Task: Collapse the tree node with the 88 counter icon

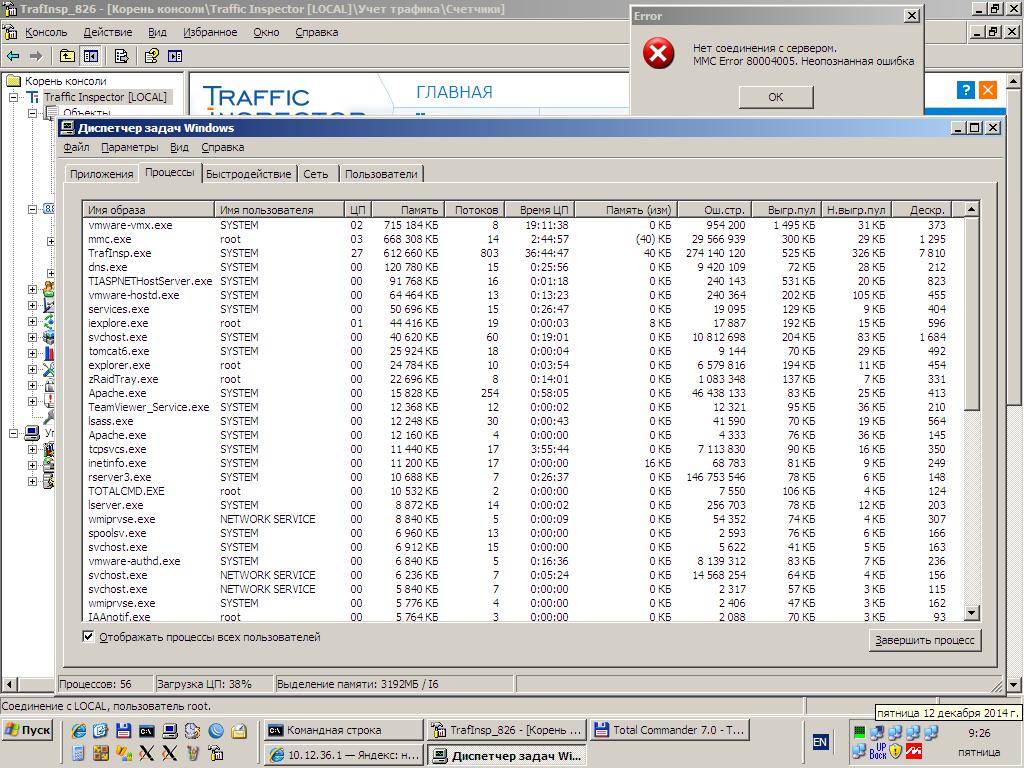Action: click(x=32, y=209)
